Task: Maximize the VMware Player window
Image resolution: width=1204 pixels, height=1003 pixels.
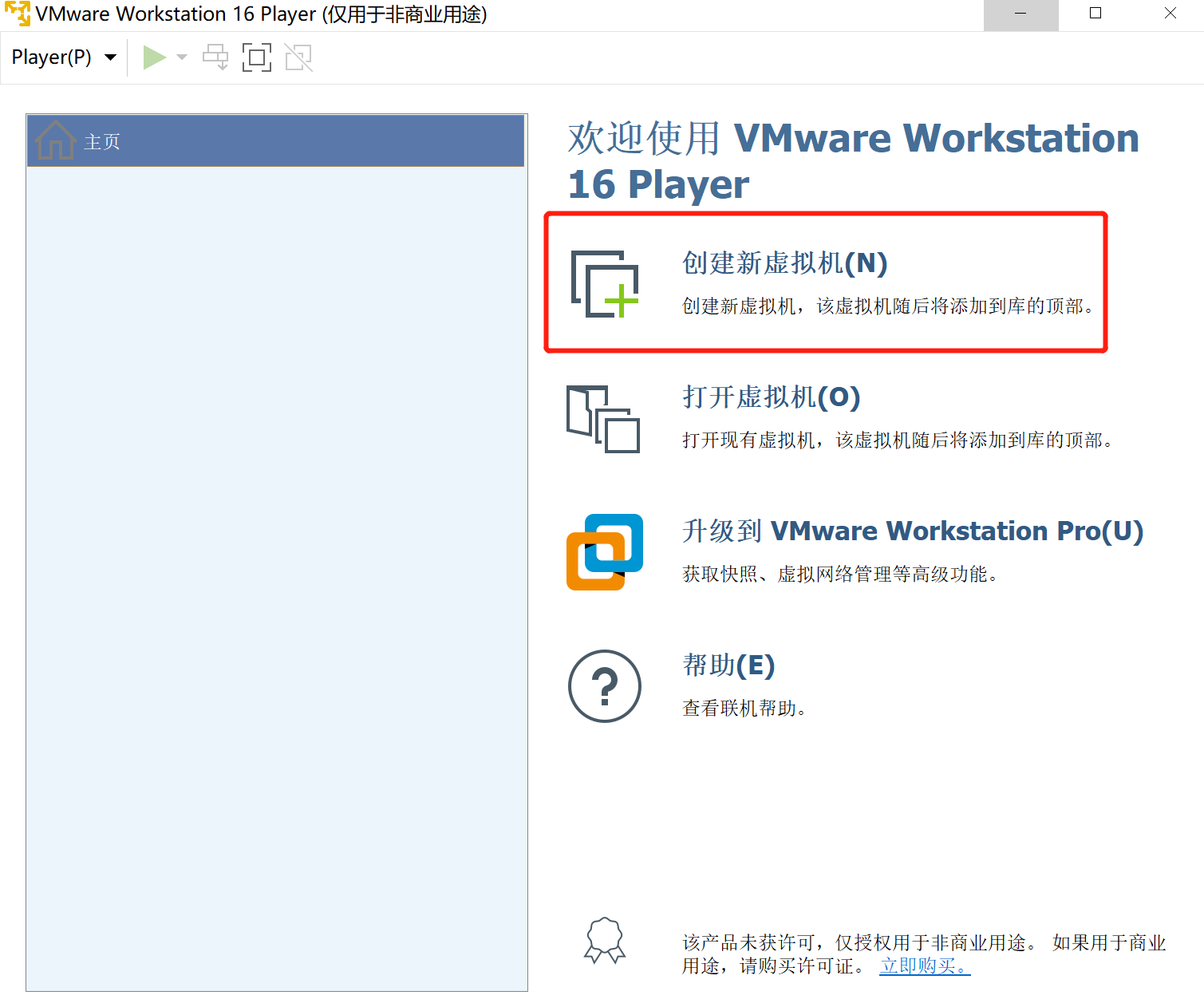Action: (x=1095, y=14)
